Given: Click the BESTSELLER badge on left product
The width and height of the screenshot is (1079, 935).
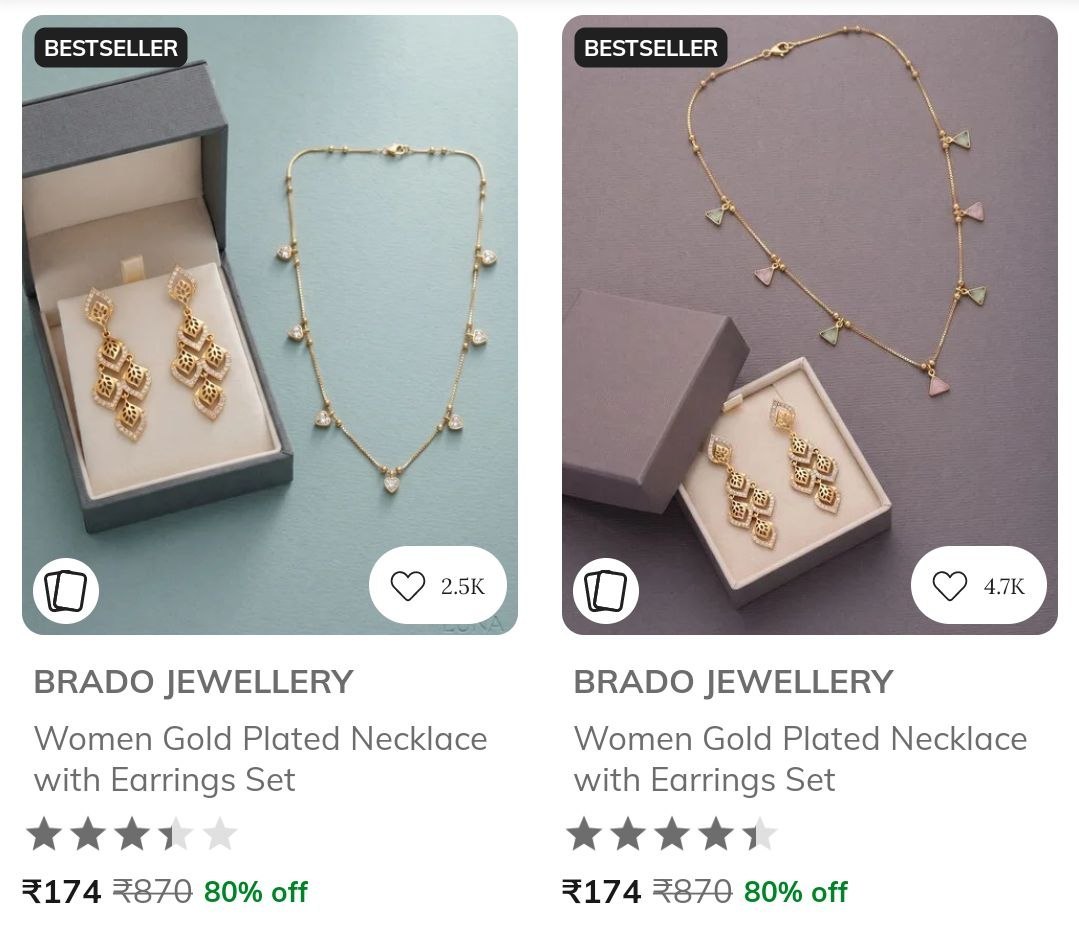Looking at the screenshot, I should point(111,47).
